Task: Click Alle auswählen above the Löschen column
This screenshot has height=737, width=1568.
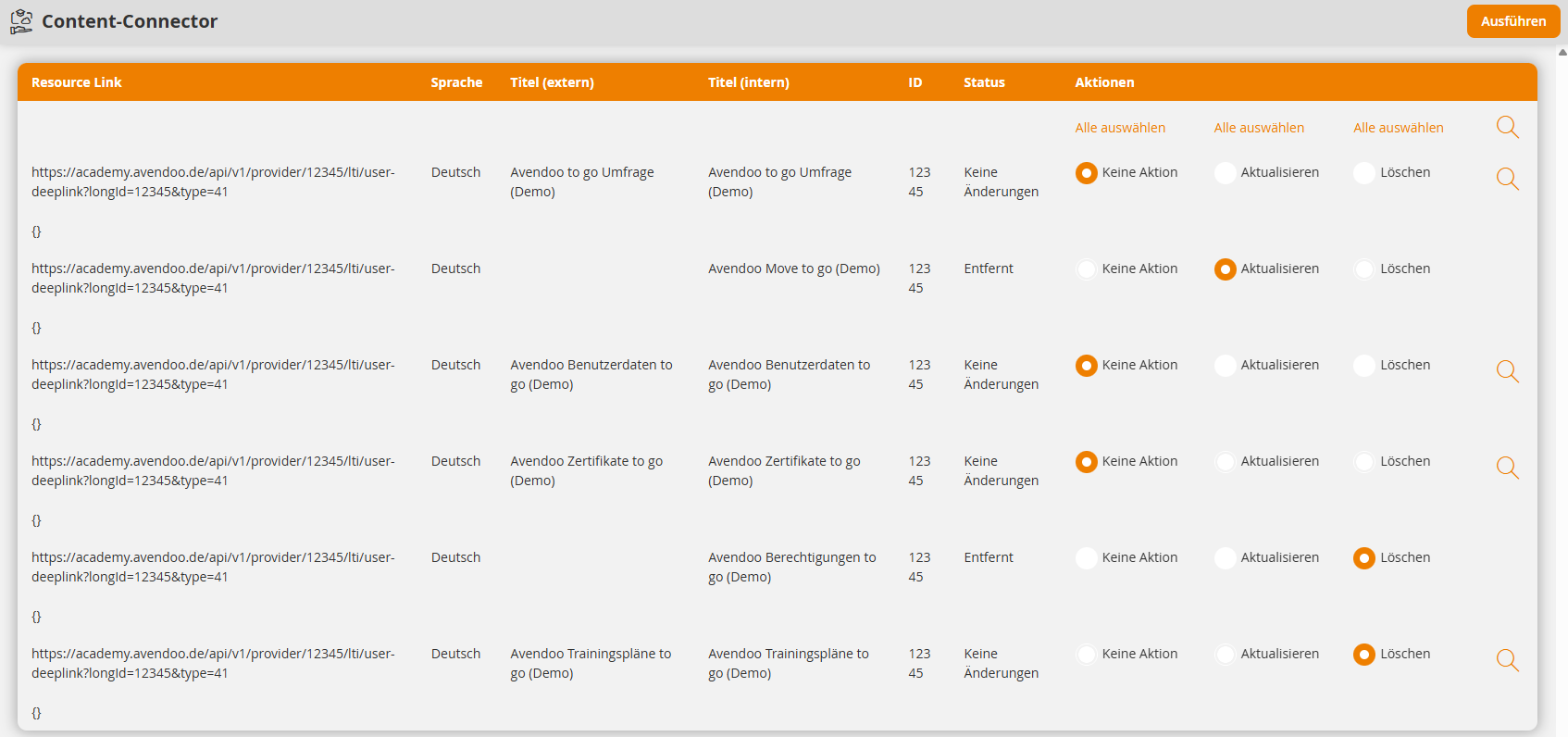Action: 1398,127
